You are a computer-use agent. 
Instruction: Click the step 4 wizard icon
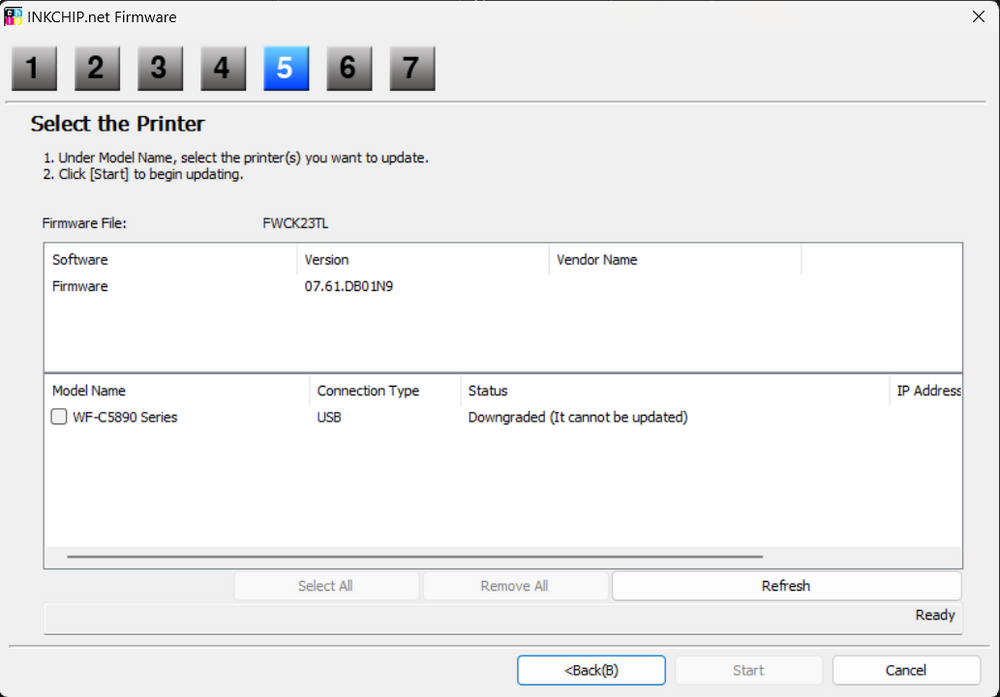222,68
